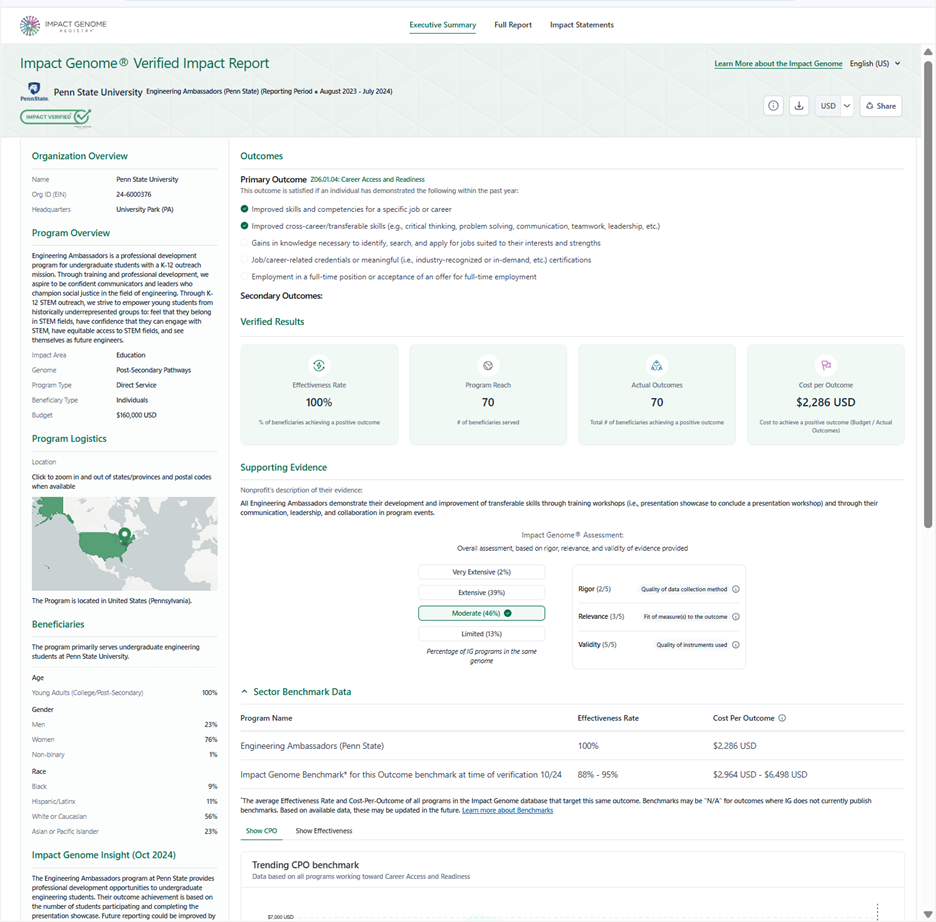
Task: Click the Org ID value 24-6000376
Action: 134,195
